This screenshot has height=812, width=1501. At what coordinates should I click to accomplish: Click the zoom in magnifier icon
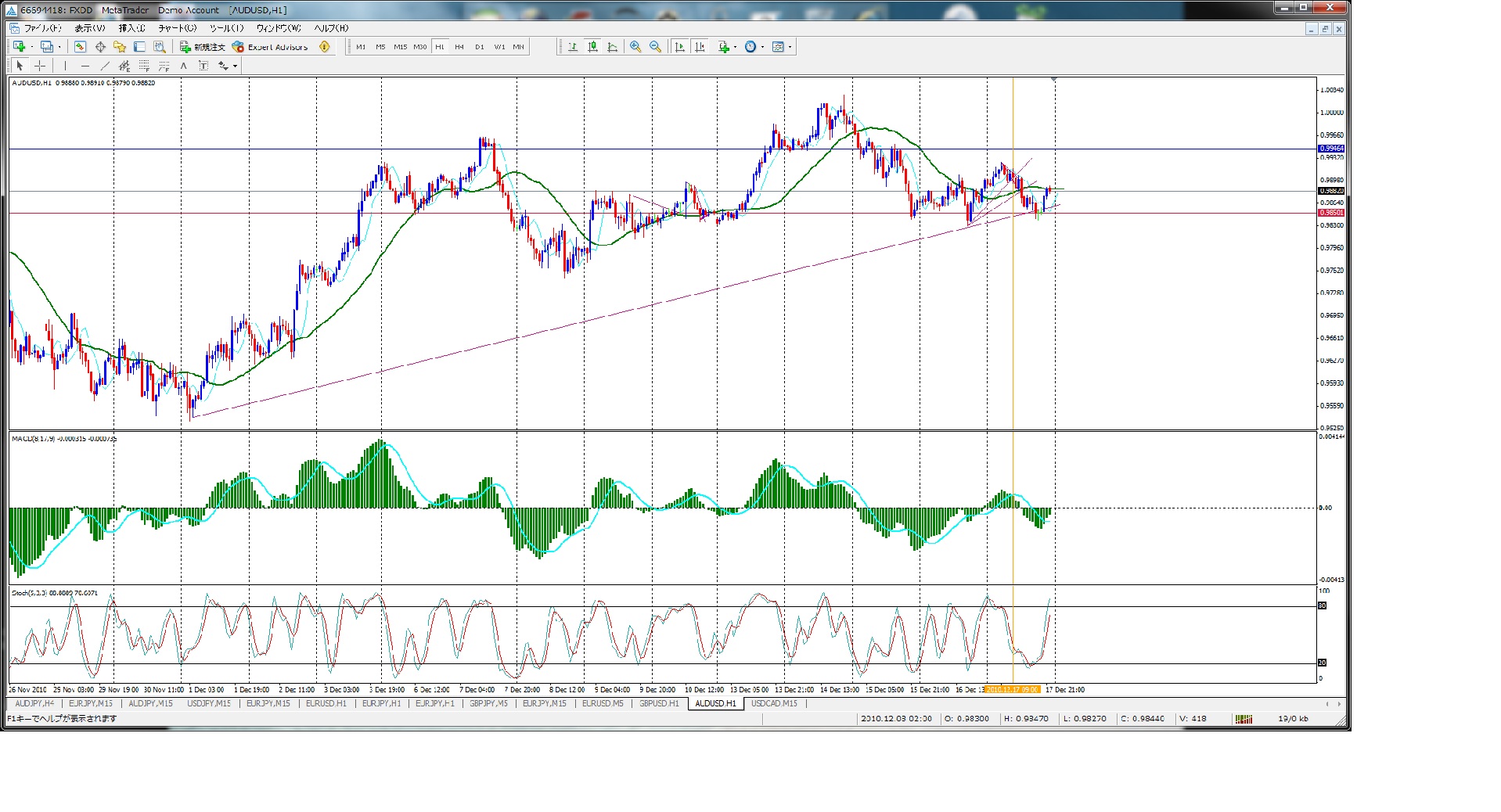pos(635,47)
